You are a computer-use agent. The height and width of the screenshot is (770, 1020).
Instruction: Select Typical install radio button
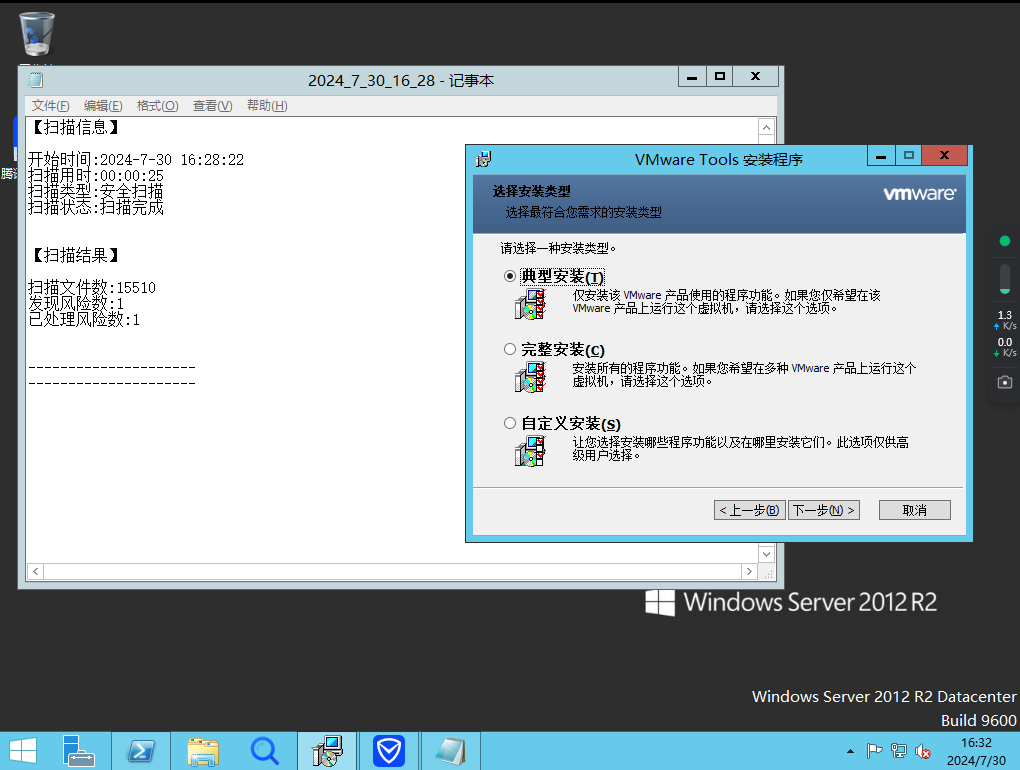(x=510, y=276)
